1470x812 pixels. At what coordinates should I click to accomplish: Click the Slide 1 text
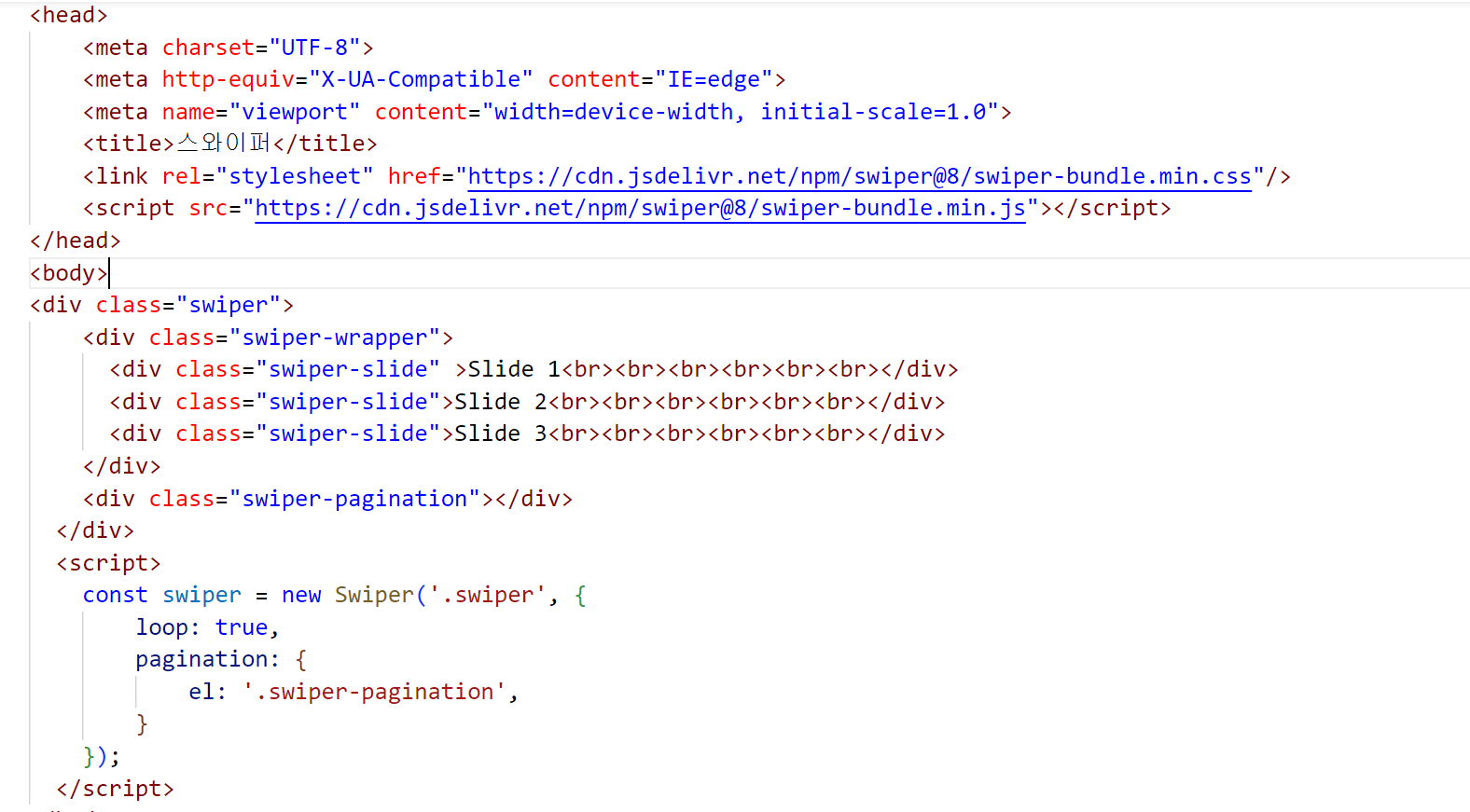[x=514, y=369]
